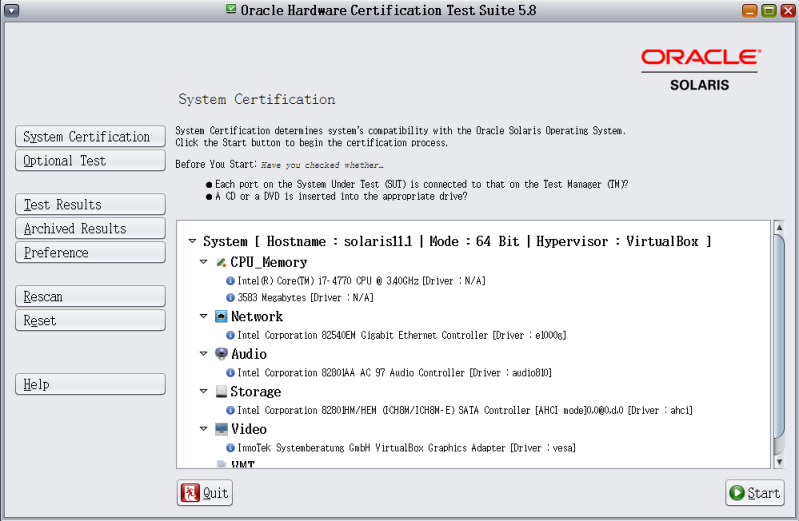Click the Audio speaker icon
Viewport: 799px width, 521px height.
221,354
